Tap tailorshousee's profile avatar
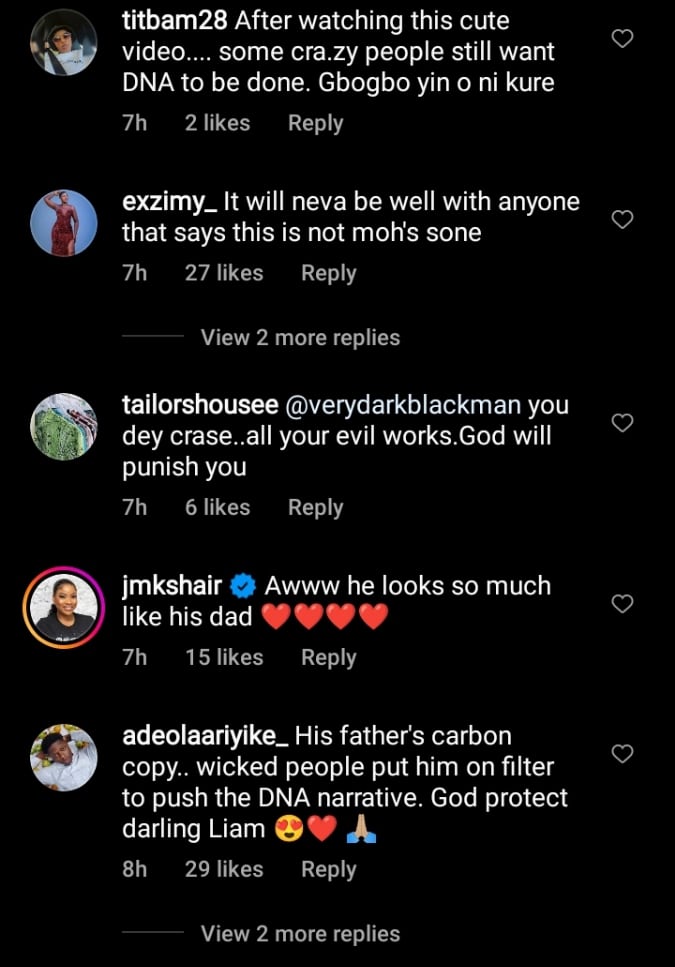 click(64, 427)
